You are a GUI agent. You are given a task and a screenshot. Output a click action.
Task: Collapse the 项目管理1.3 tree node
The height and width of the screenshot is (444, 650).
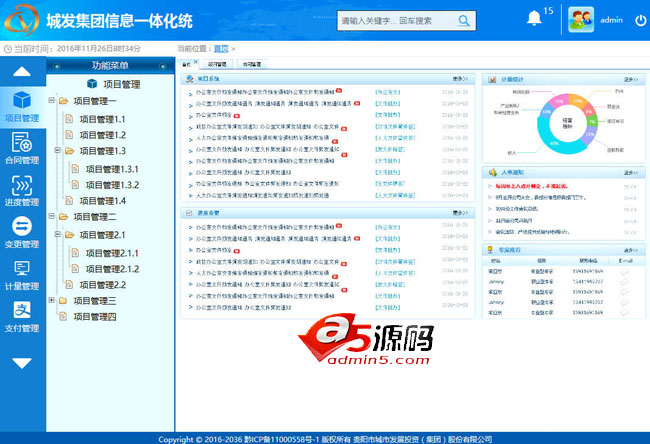[59, 151]
